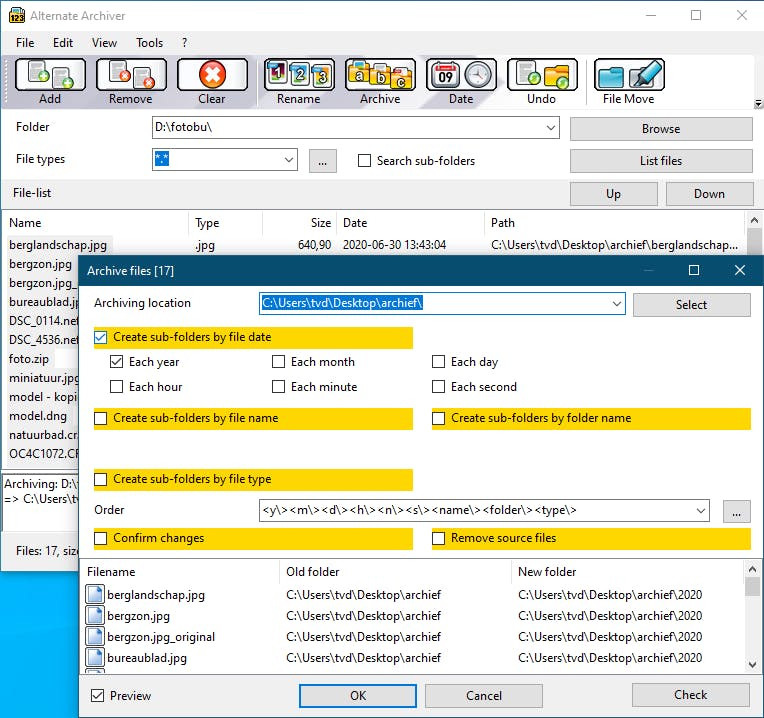The height and width of the screenshot is (718, 764).
Task: Close the Archive files dialog
Action: point(740,270)
